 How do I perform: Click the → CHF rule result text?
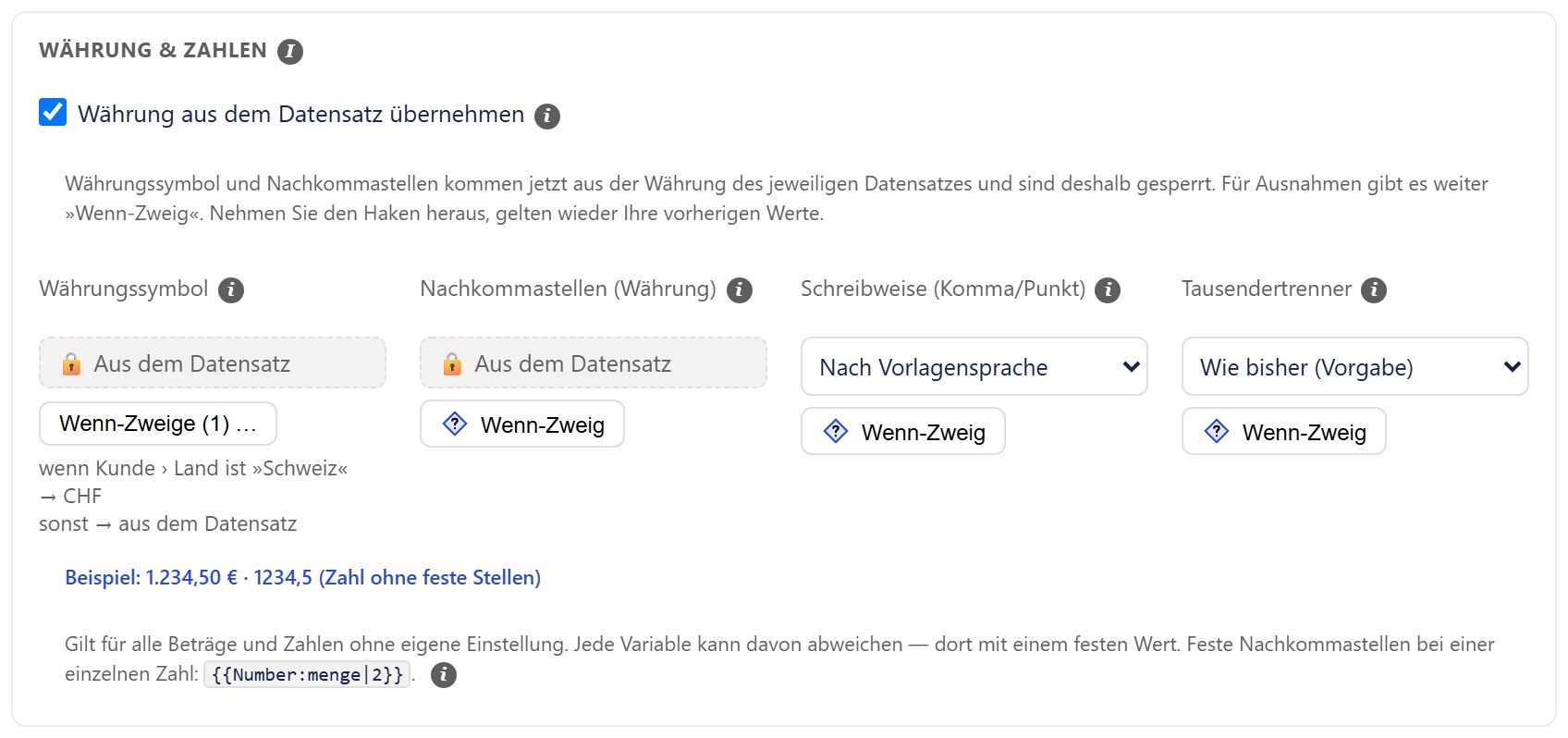[x=70, y=497]
